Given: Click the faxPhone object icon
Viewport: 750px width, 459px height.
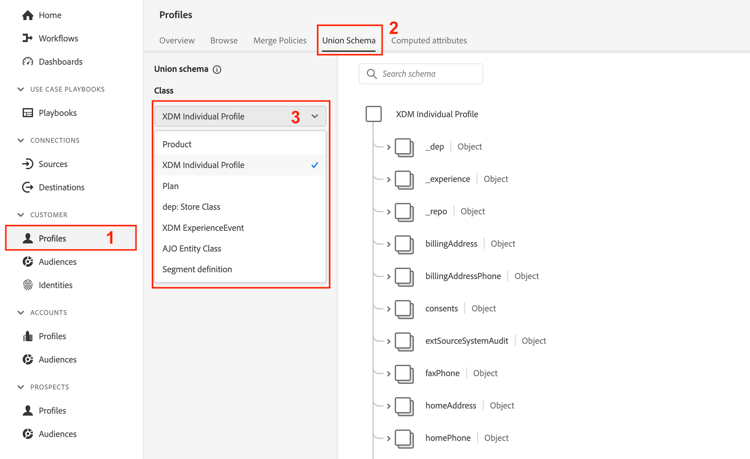Looking at the screenshot, I should click(x=404, y=374).
